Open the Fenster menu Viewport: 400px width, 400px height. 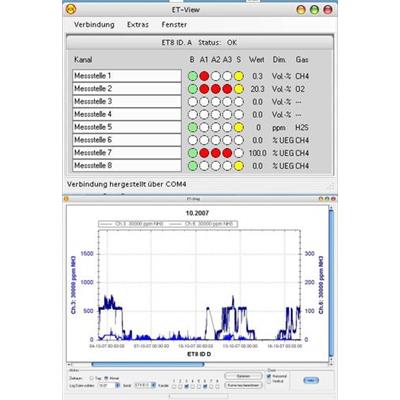(174, 25)
